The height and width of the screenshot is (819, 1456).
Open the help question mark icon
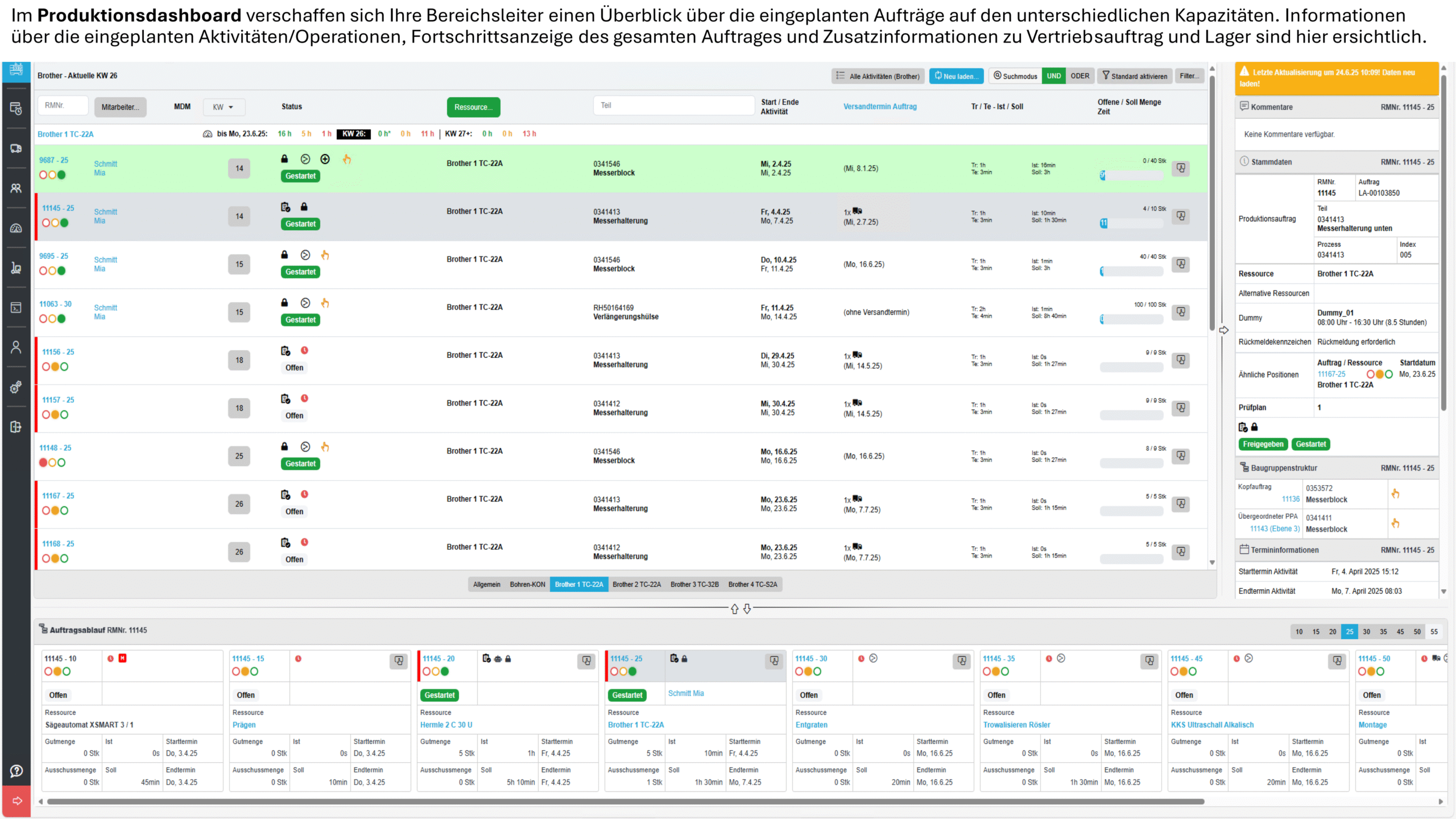point(16,771)
